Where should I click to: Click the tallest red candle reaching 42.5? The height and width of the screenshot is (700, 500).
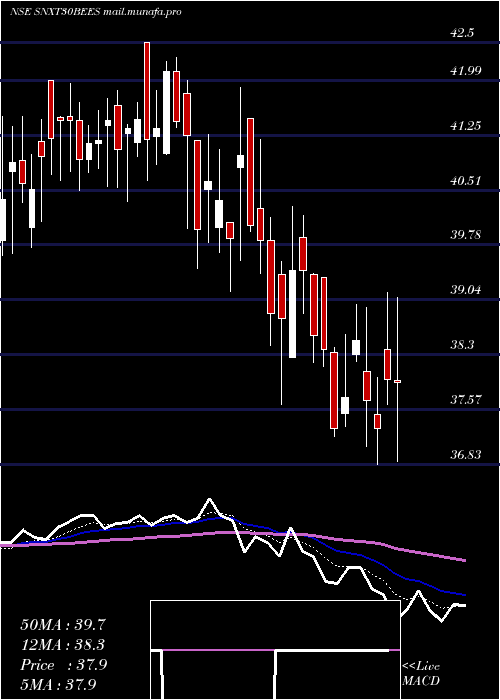click(147, 91)
